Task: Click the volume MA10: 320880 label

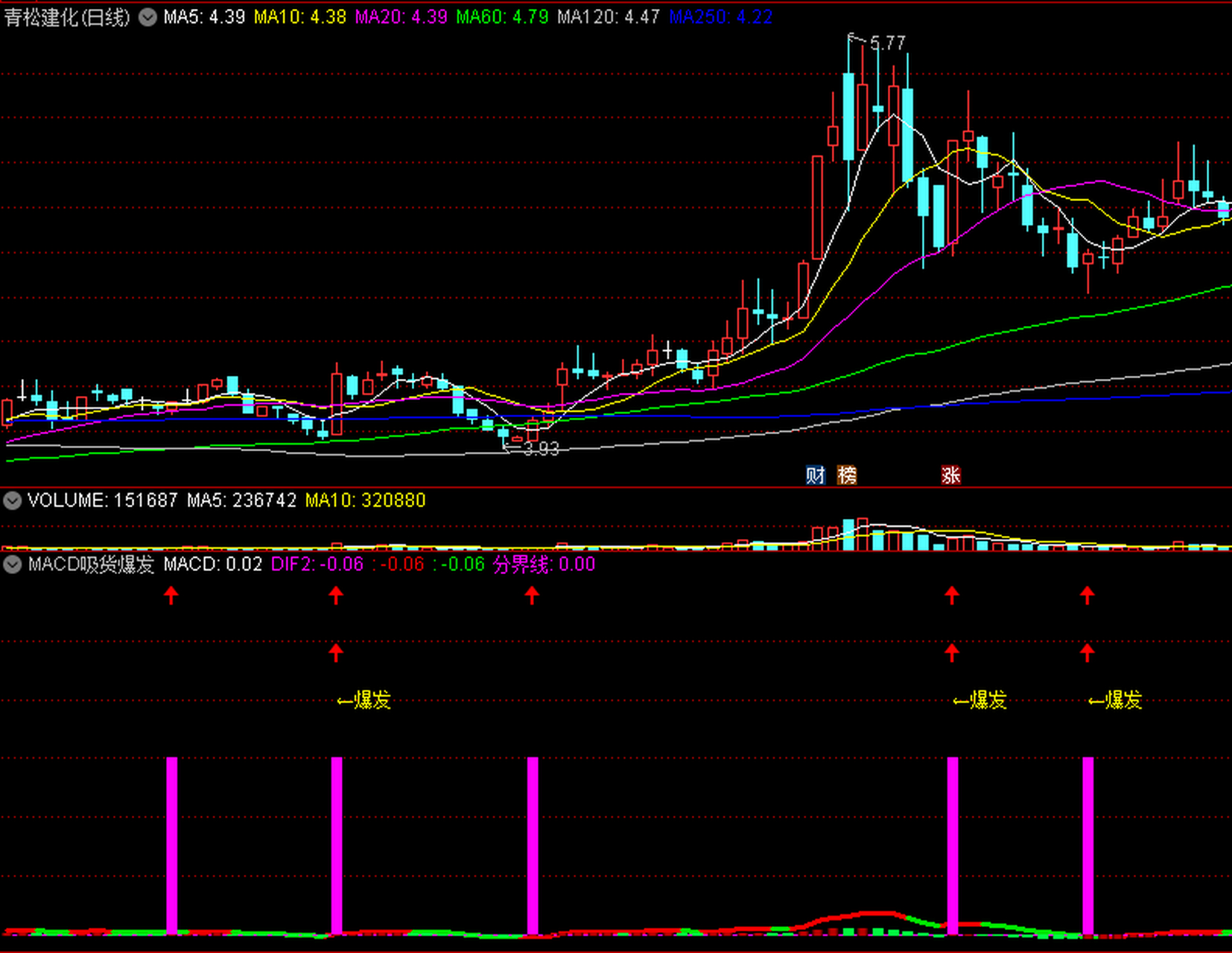Action: point(366,500)
